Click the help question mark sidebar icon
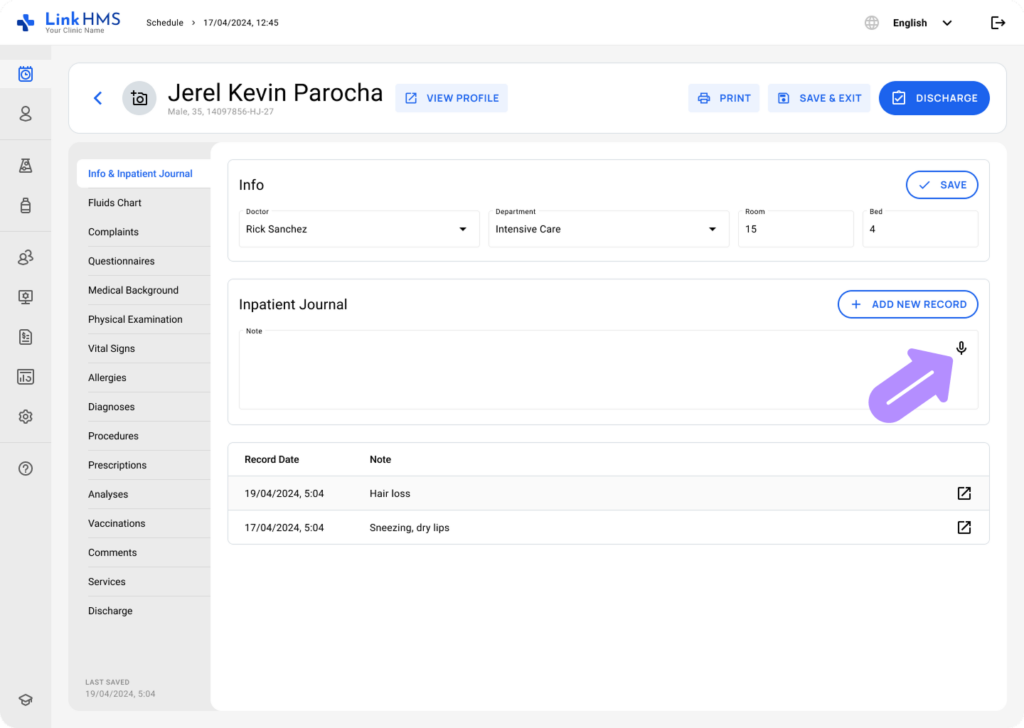This screenshot has width=1024, height=728. pos(26,468)
